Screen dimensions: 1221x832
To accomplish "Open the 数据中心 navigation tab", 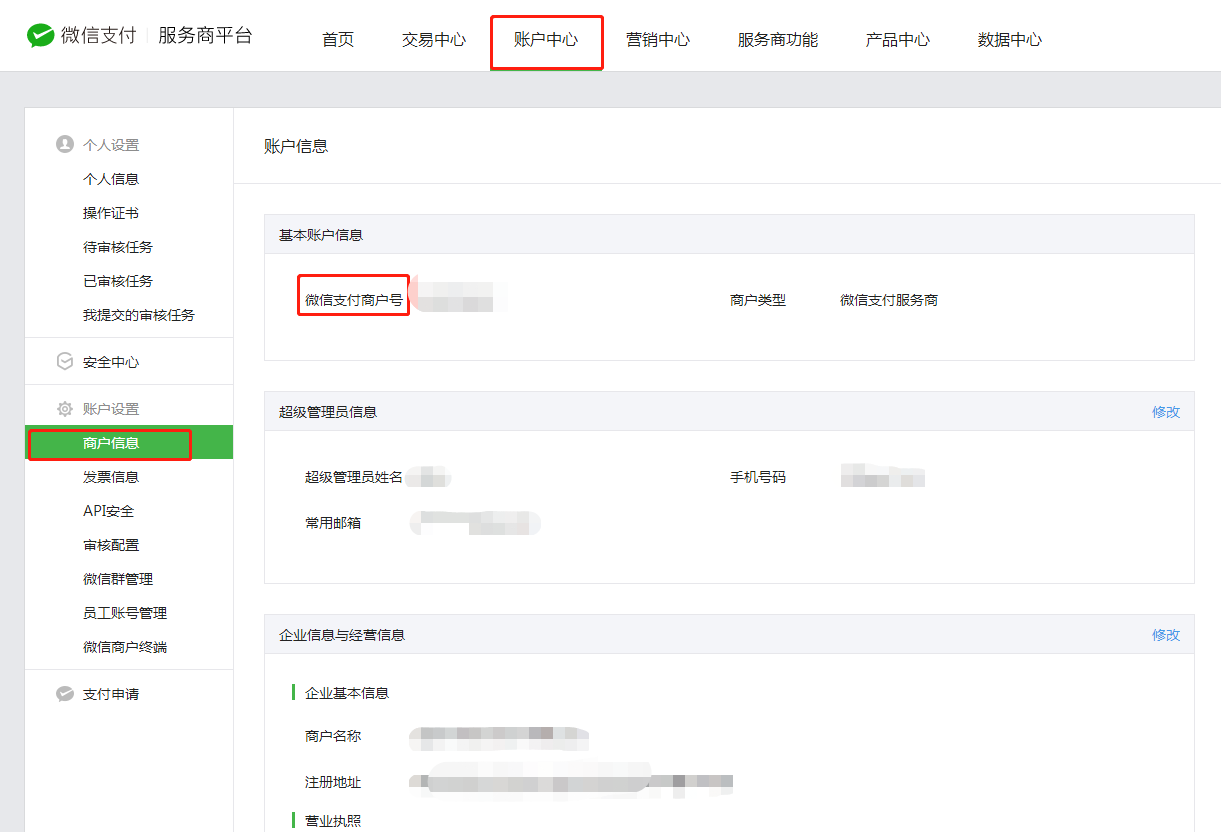I will click(x=1010, y=40).
